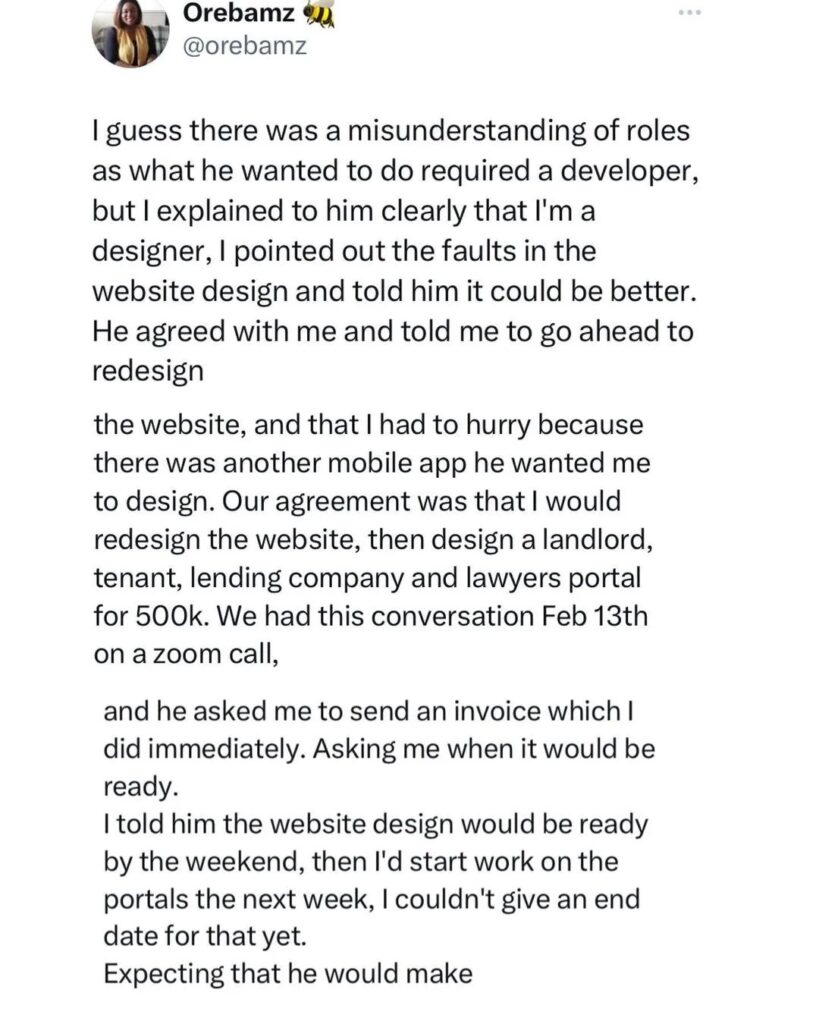819x1024 pixels.
Task: Click the Orebamz profile avatar photo
Action: coord(128,35)
